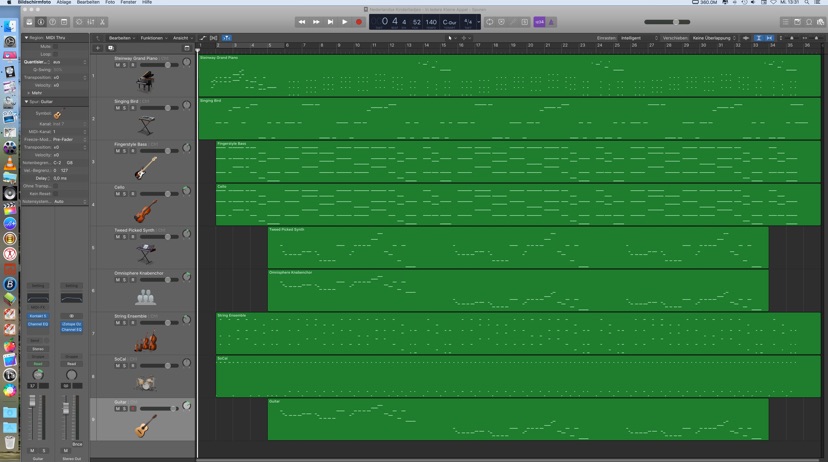The image size is (828, 462).
Task: Open the Freeze-Modus Pre-Fader popup
Action: tap(69, 139)
